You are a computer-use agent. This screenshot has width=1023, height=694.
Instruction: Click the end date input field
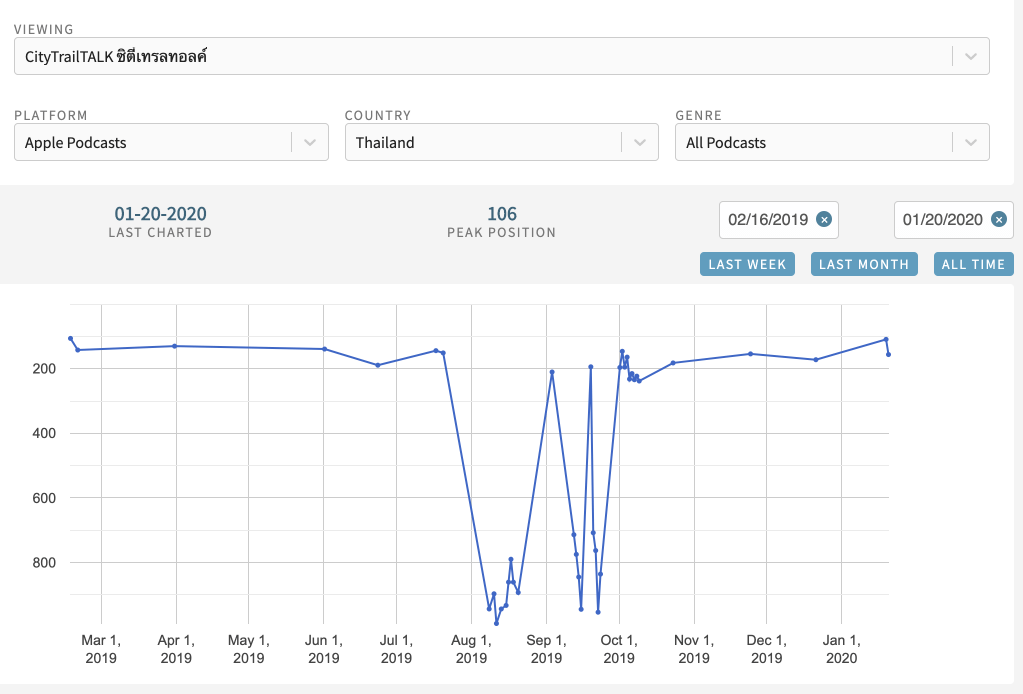click(x=942, y=220)
